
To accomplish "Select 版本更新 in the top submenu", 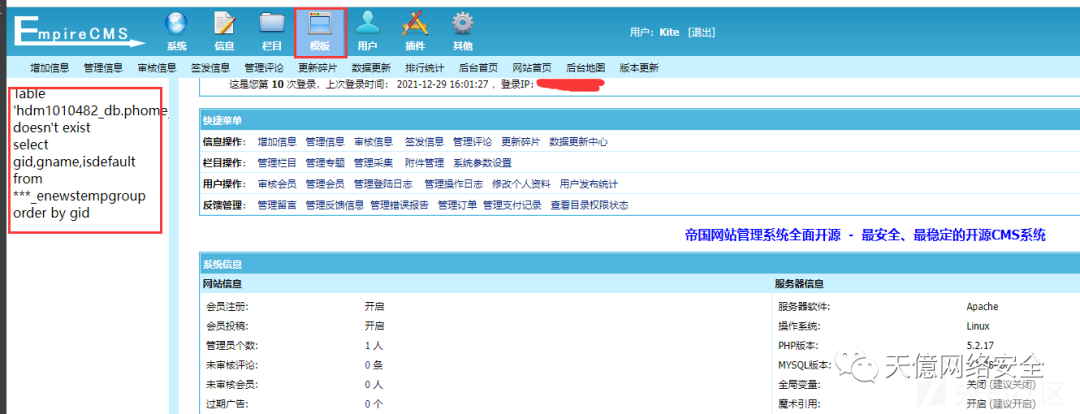I will [x=639, y=68].
